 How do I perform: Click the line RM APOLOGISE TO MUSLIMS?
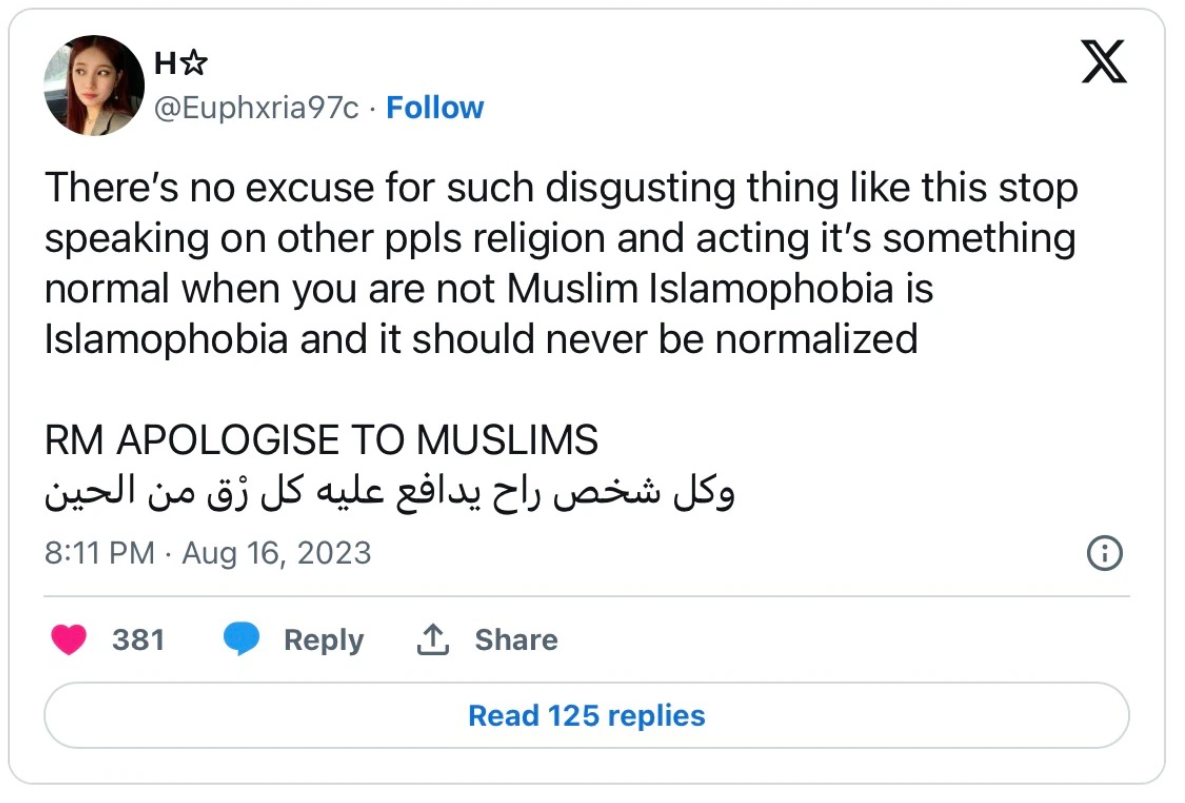(321, 440)
